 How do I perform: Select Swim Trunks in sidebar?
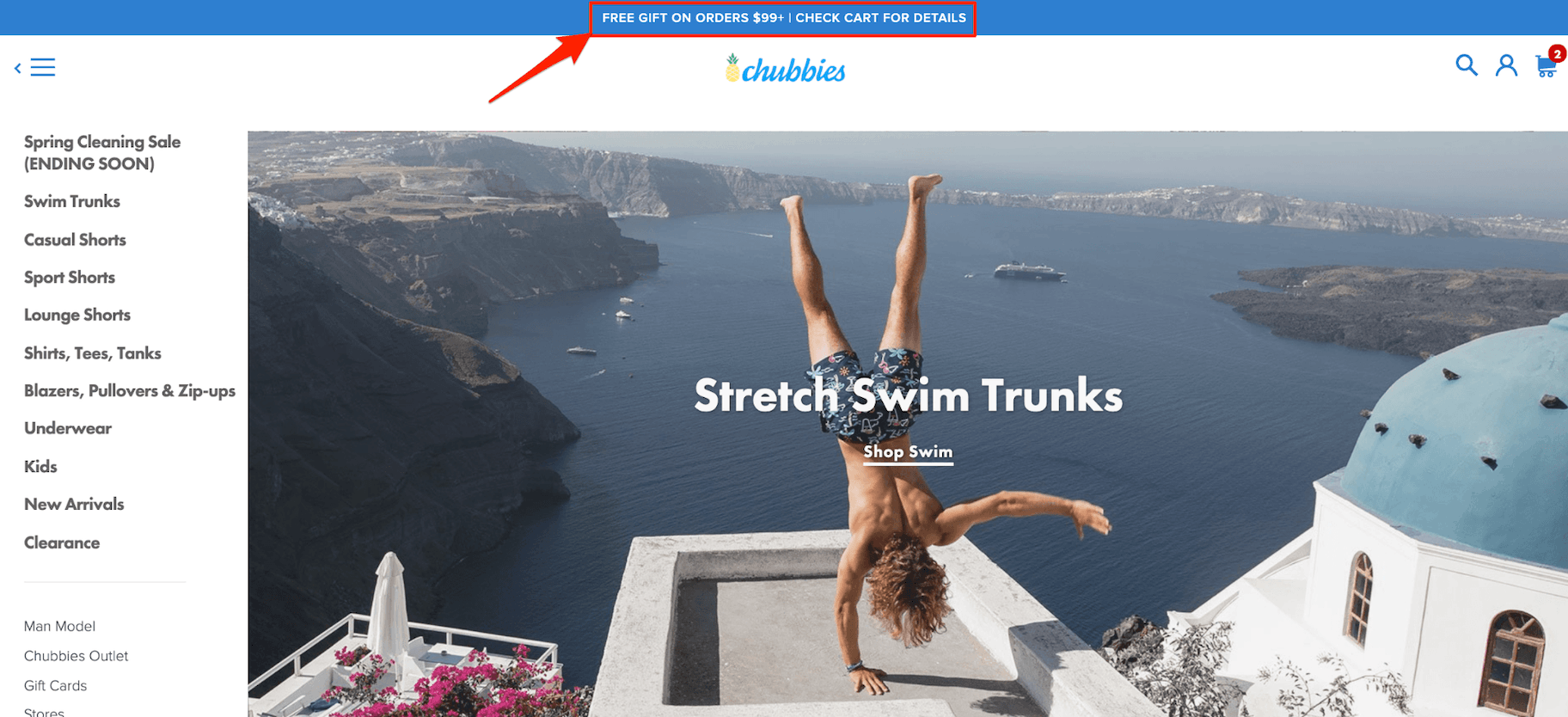tap(72, 201)
